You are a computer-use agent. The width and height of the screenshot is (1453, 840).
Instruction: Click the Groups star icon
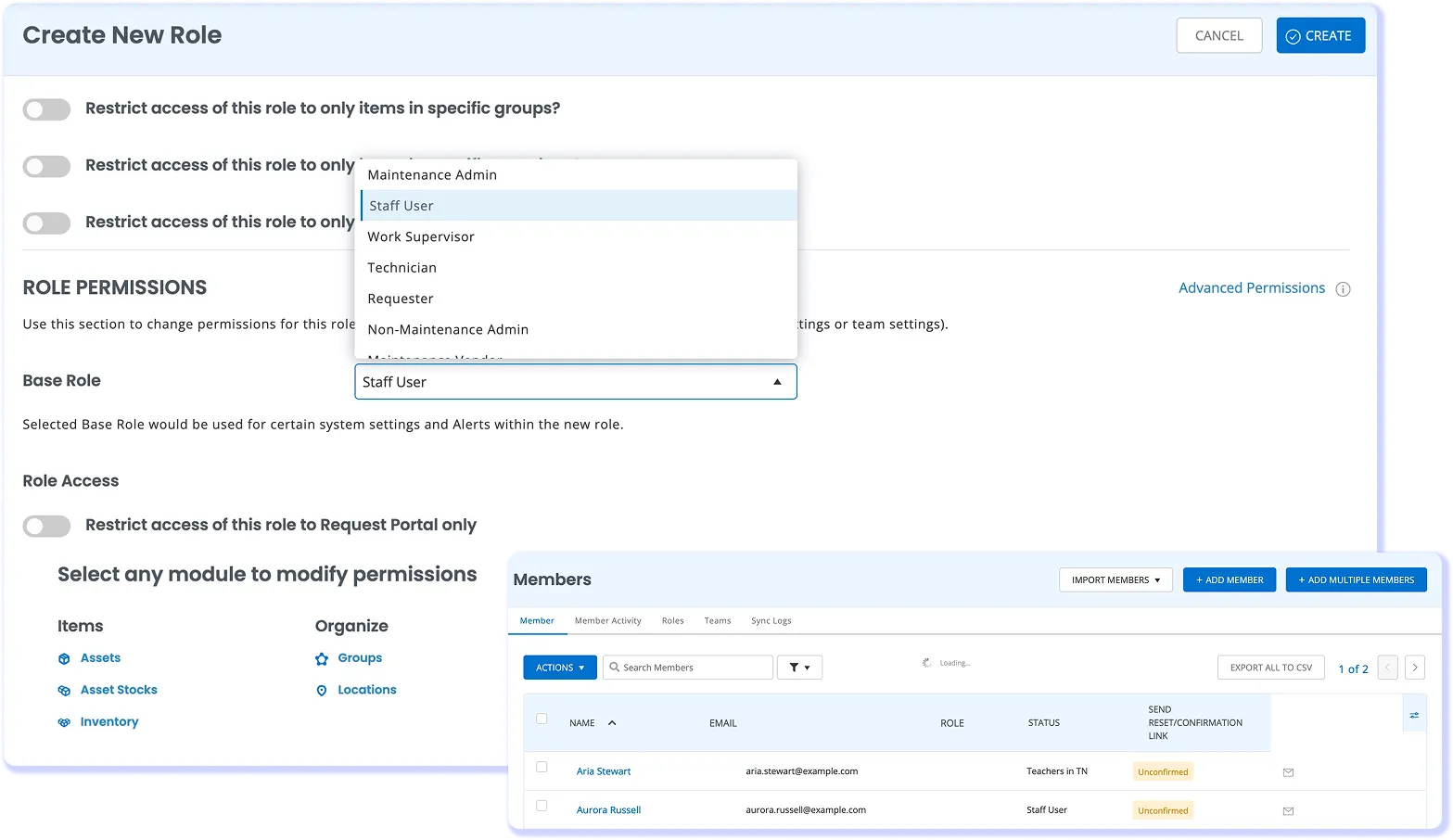coord(322,659)
